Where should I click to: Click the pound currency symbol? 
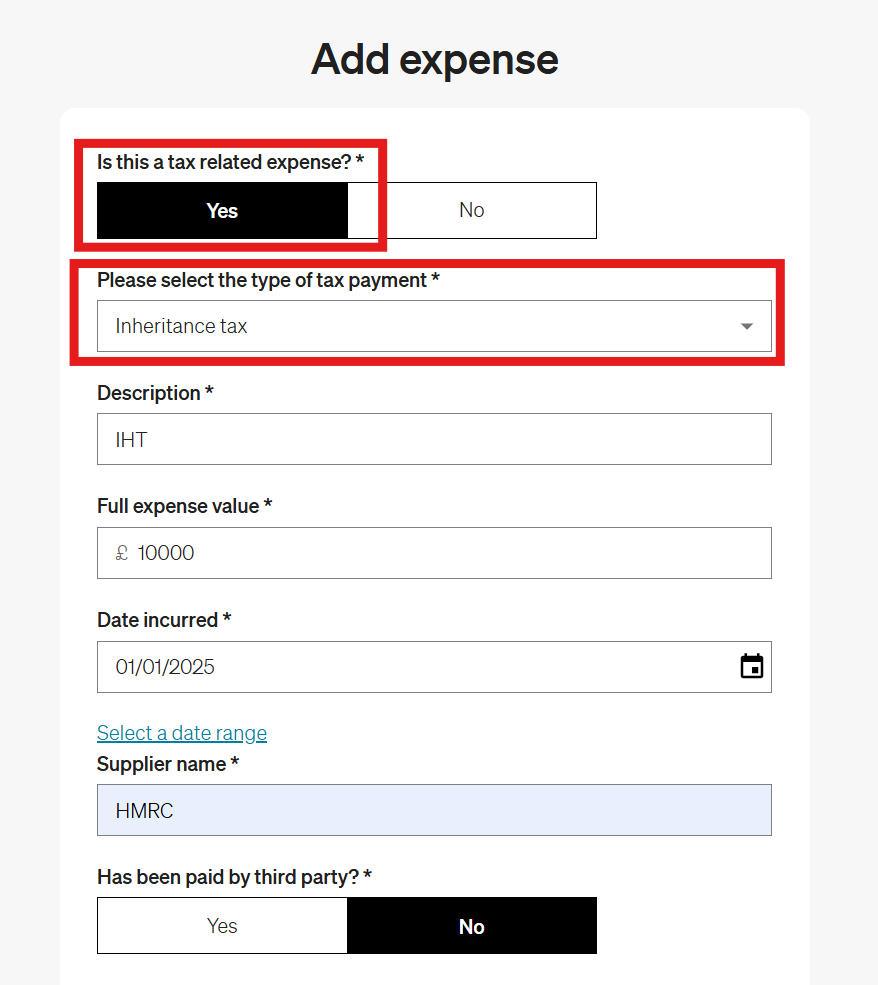point(122,553)
